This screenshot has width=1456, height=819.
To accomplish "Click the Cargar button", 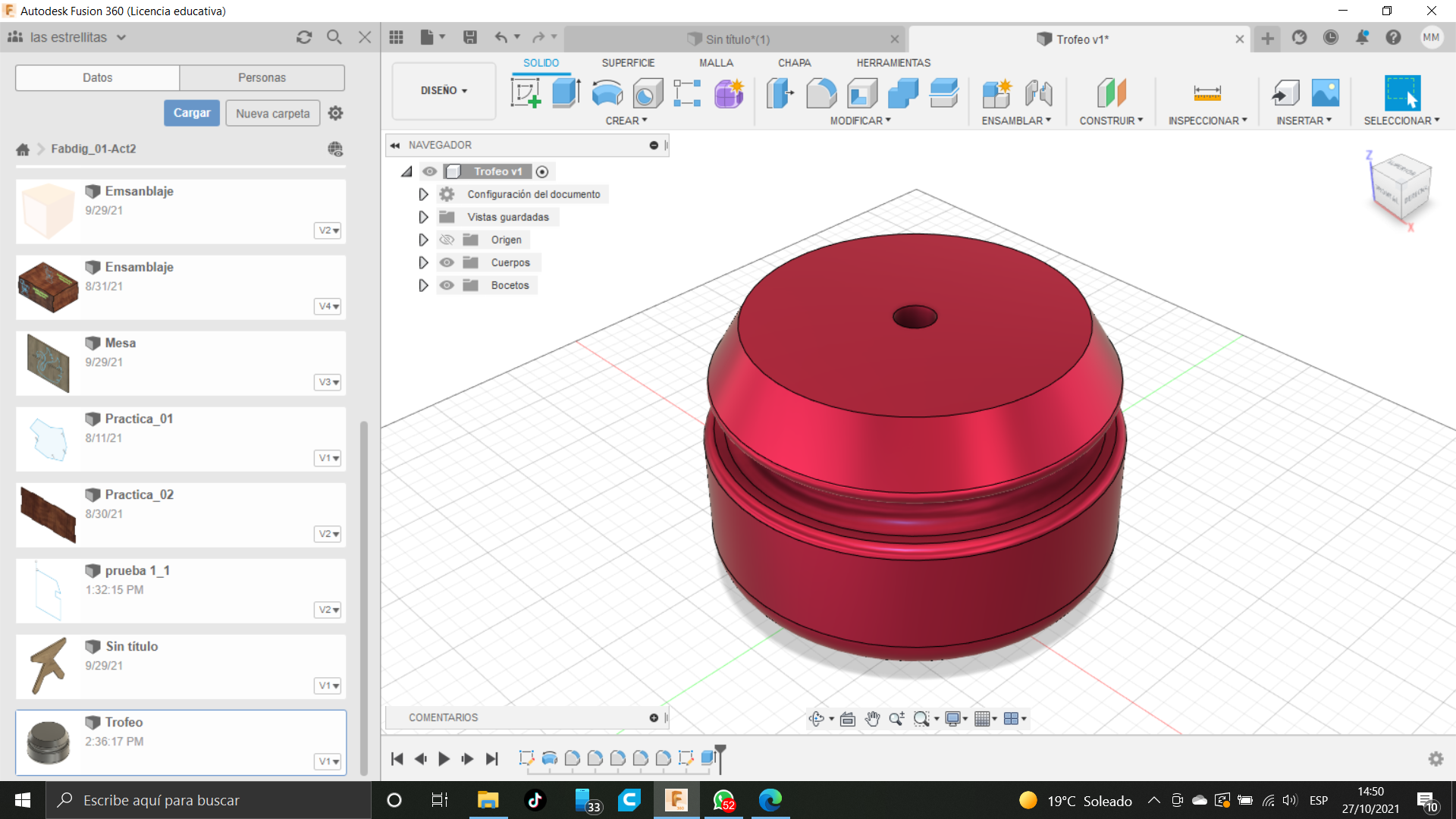I will click(192, 113).
